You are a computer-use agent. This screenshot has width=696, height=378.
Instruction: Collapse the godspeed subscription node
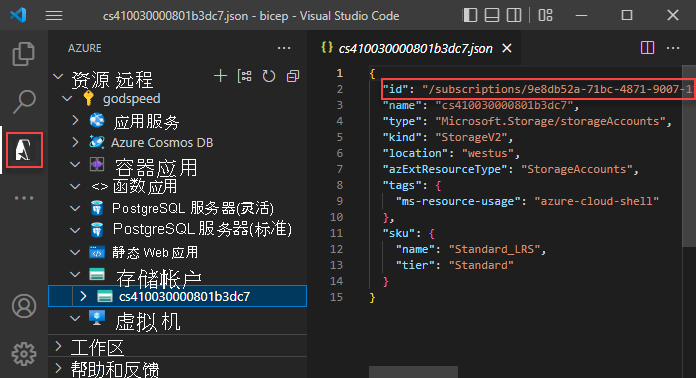[x=67, y=98]
